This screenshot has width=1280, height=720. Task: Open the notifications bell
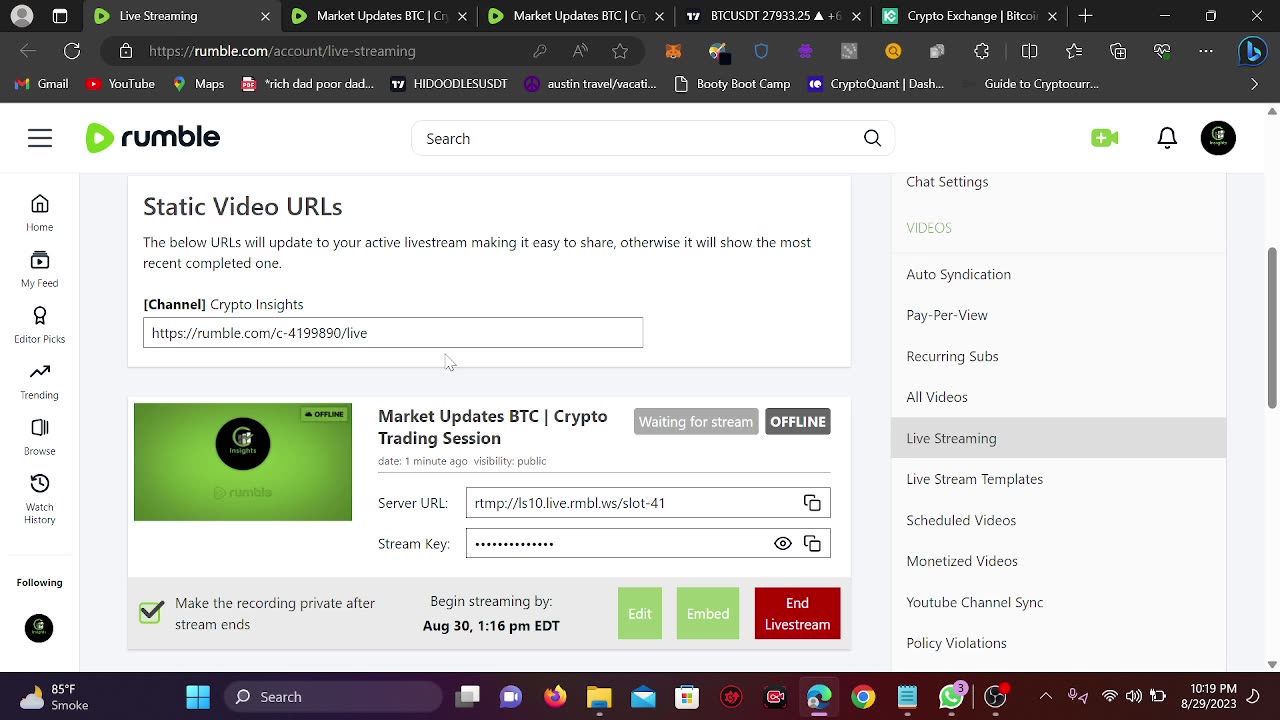pos(1167,138)
